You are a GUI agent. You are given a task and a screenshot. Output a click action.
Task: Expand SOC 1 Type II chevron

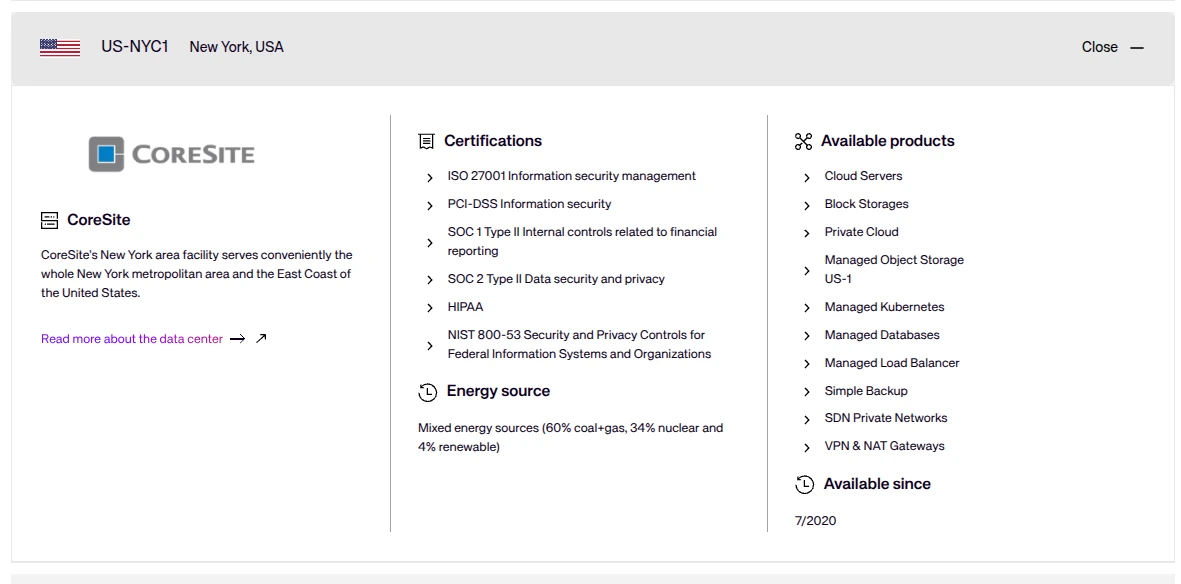coord(430,243)
